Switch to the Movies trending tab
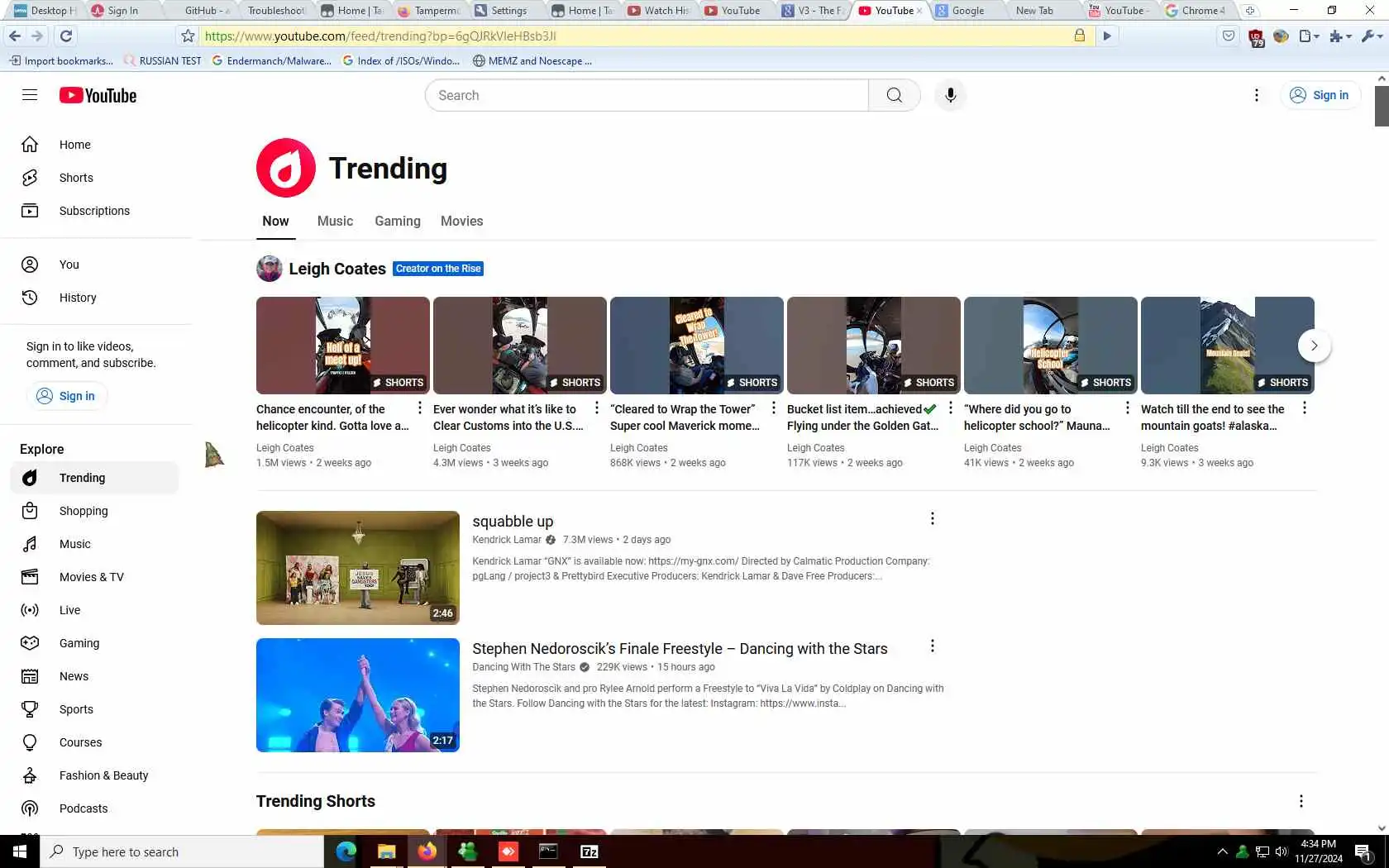Screen dimensions: 1389x868 (462, 222)
